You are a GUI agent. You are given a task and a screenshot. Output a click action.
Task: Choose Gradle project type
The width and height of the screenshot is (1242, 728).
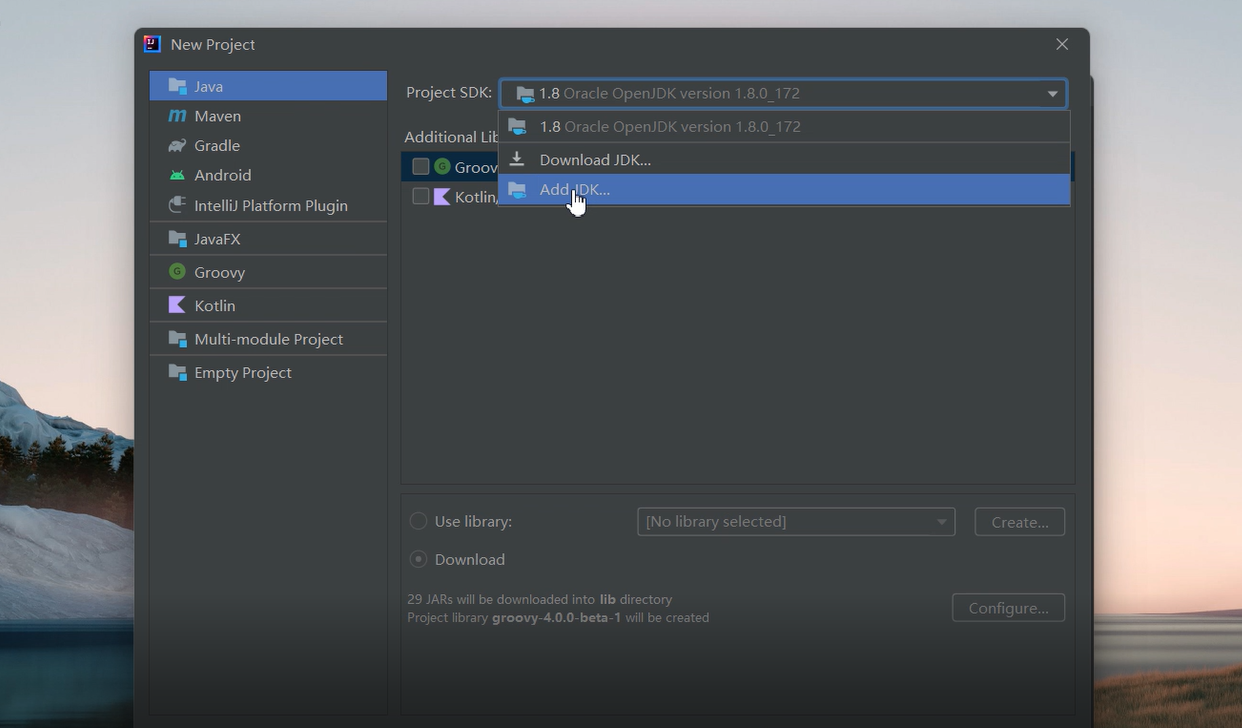(x=268, y=145)
